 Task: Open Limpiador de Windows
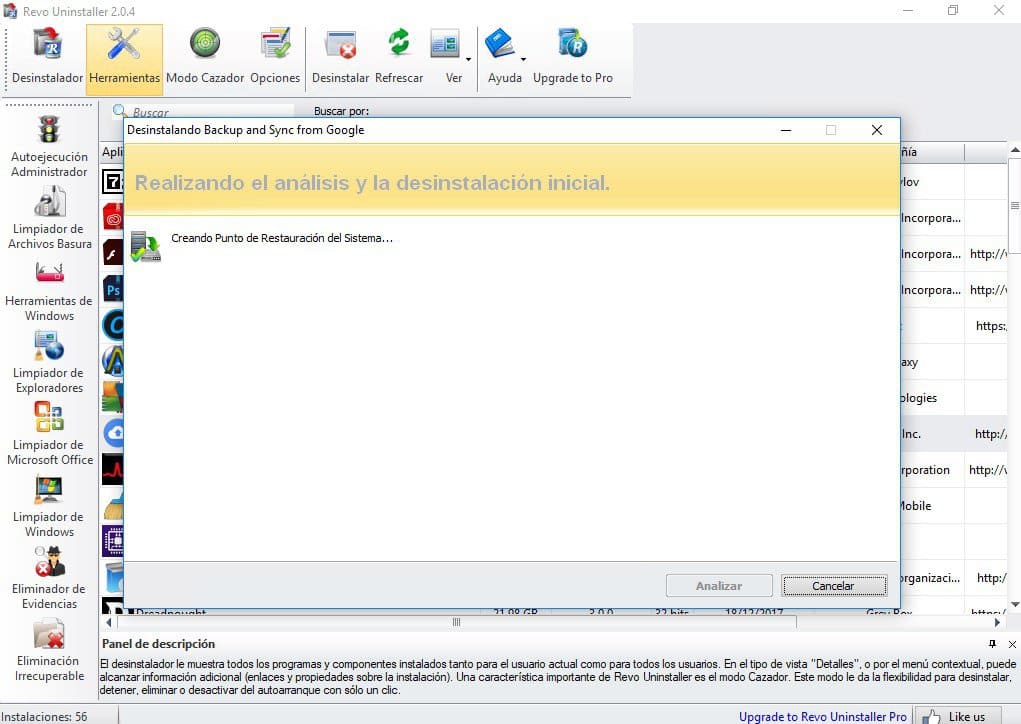49,507
